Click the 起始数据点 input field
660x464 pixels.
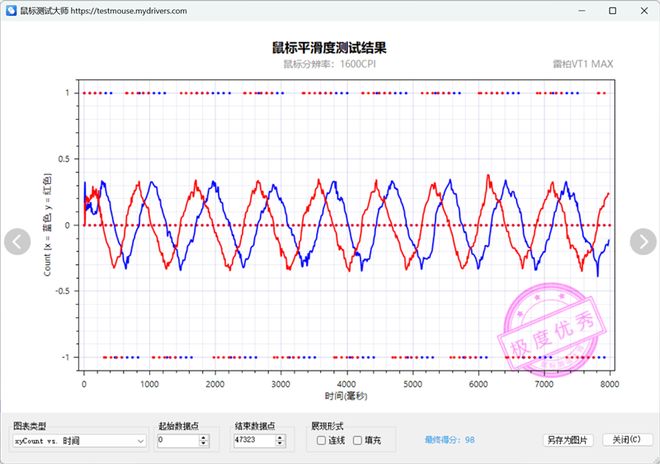coord(177,440)
